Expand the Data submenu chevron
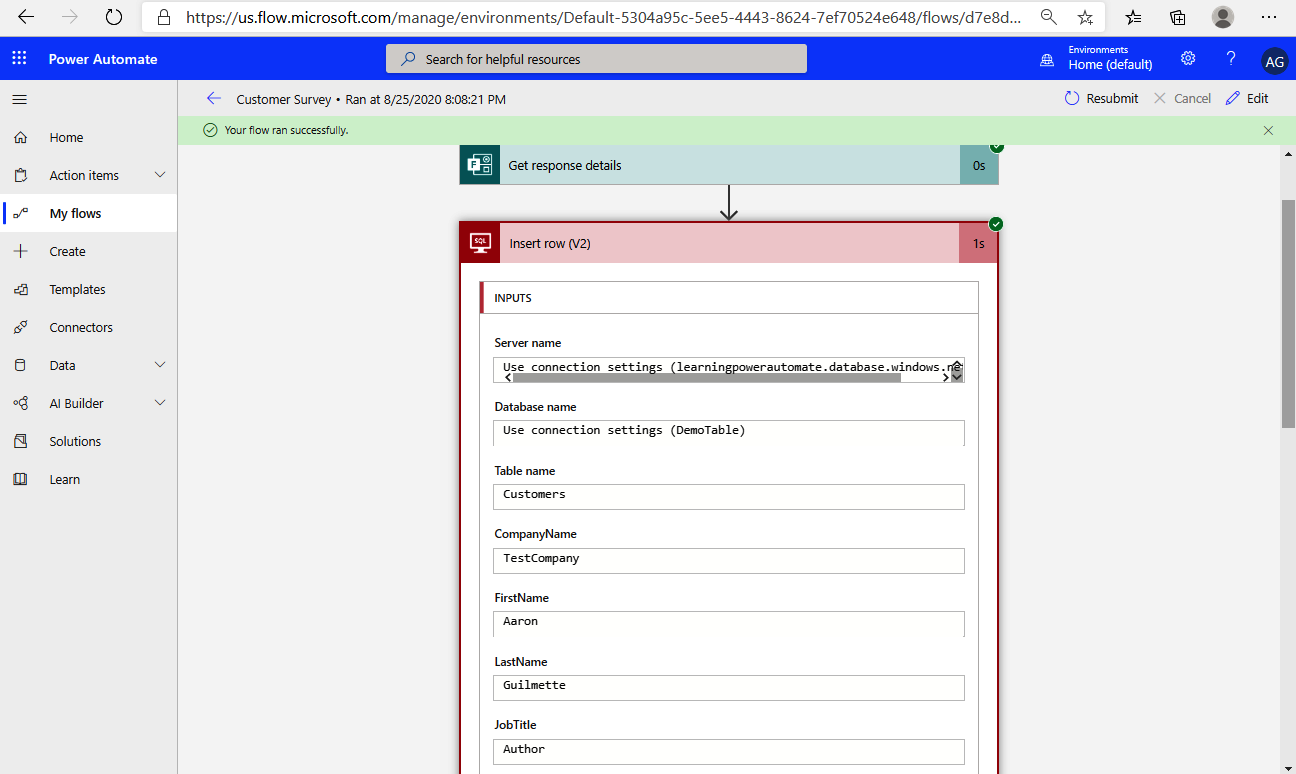 [x=160, y=365]
